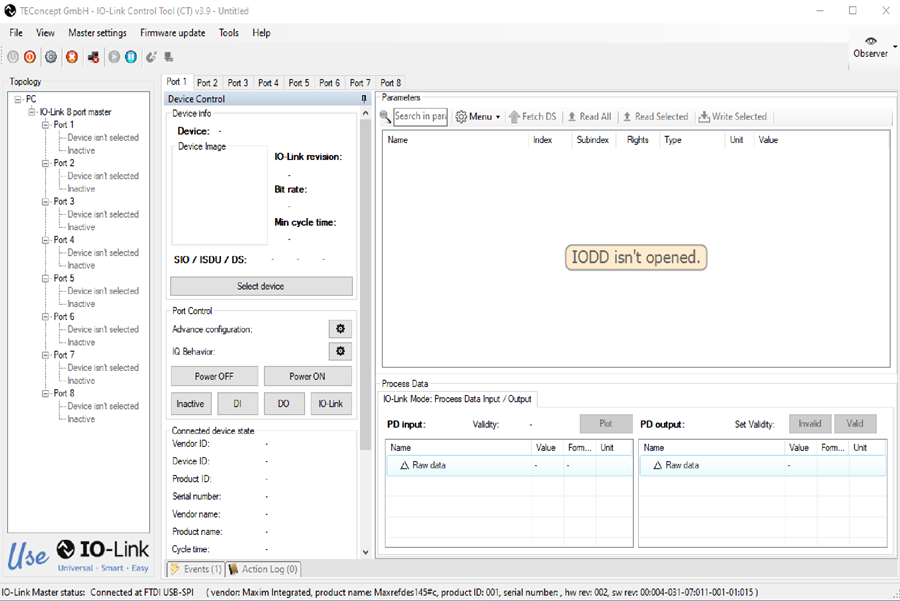Collapse Port 3 in the topology tree

[x=45, y=201]
